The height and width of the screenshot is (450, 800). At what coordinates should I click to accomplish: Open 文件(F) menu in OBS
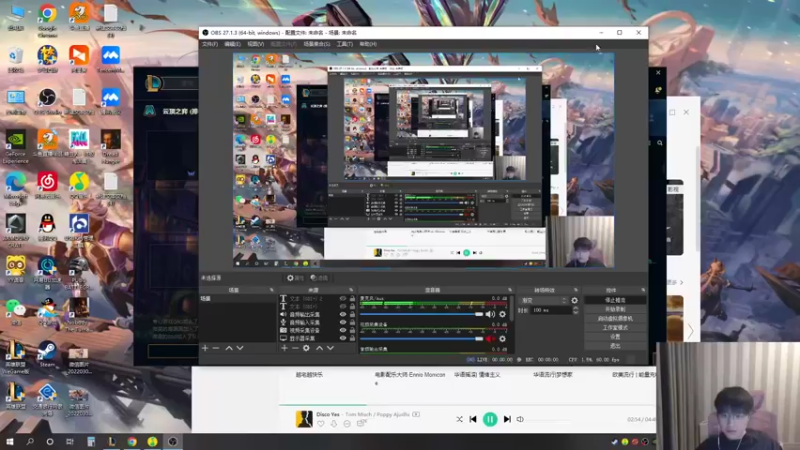pyautogui.click(x=210, y=44)
